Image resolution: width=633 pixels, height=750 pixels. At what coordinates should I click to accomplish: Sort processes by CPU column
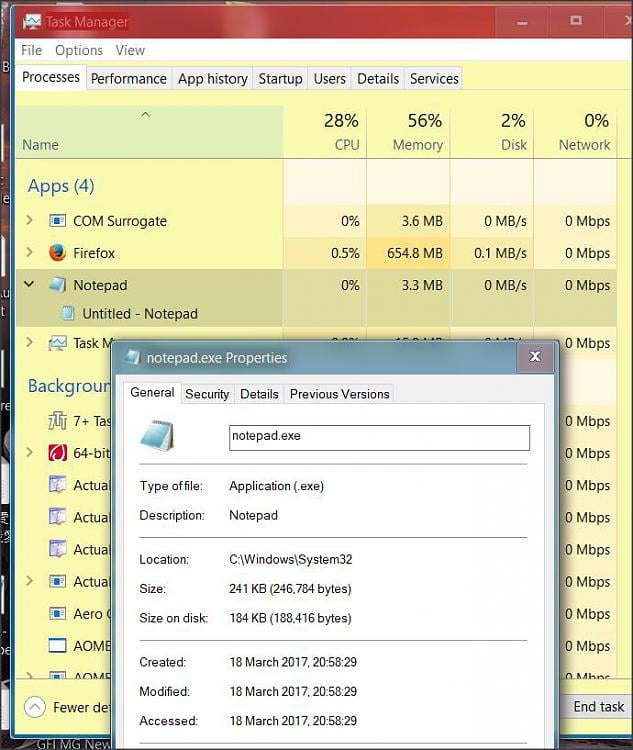point(325,132)
